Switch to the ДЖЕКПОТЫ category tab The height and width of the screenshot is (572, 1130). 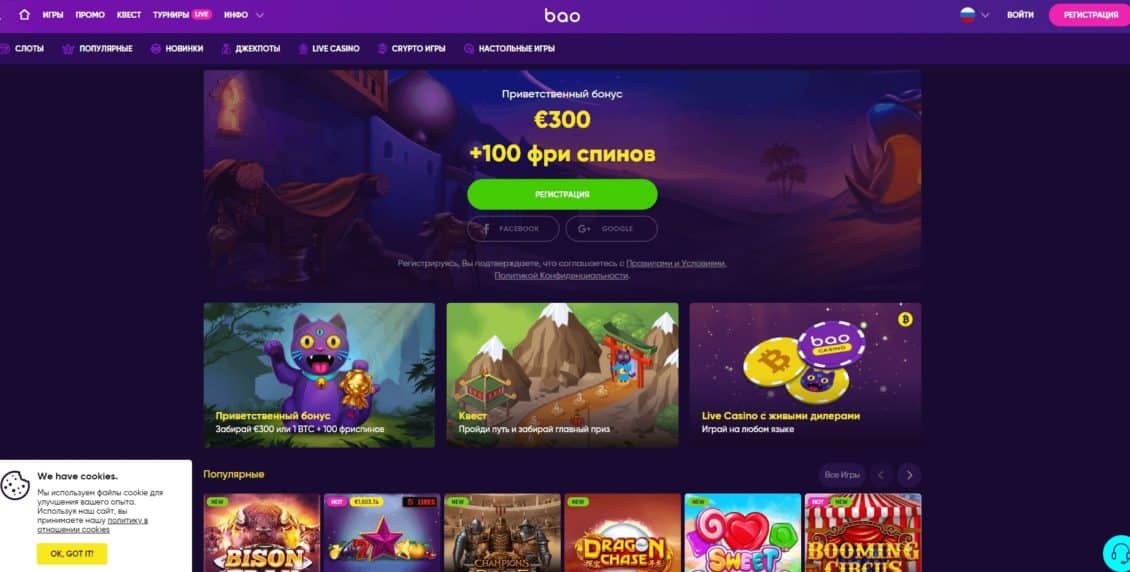tap(250, 49)
